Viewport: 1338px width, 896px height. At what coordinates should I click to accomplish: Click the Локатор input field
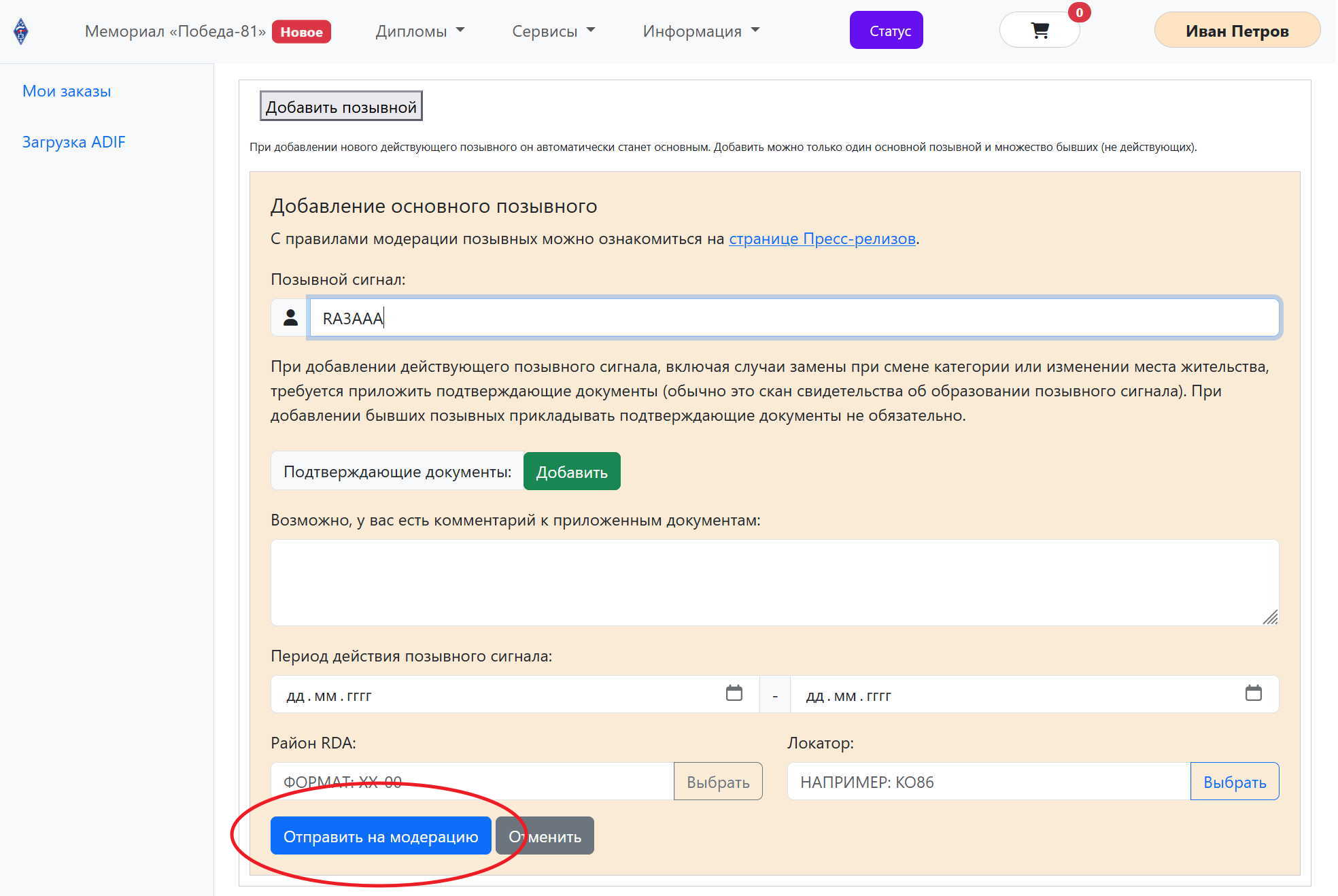pyautogui.click(x=988, y=782)
